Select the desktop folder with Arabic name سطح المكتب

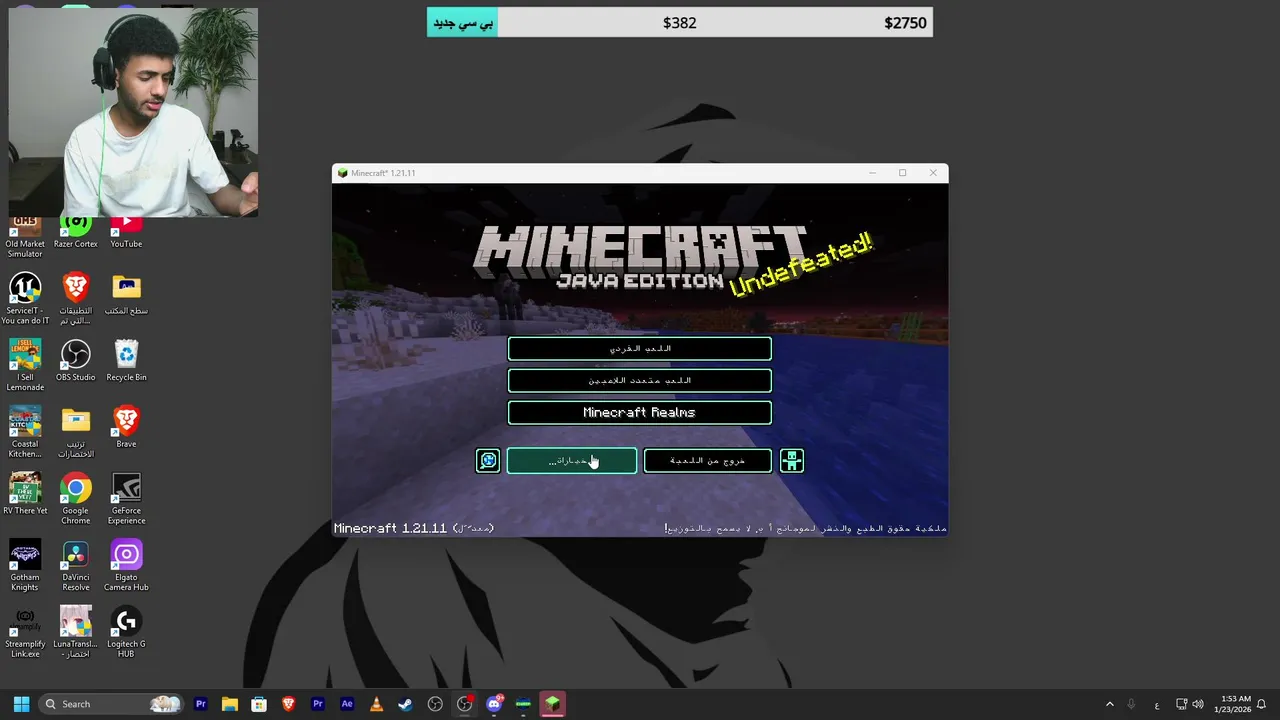pos(126,294)
